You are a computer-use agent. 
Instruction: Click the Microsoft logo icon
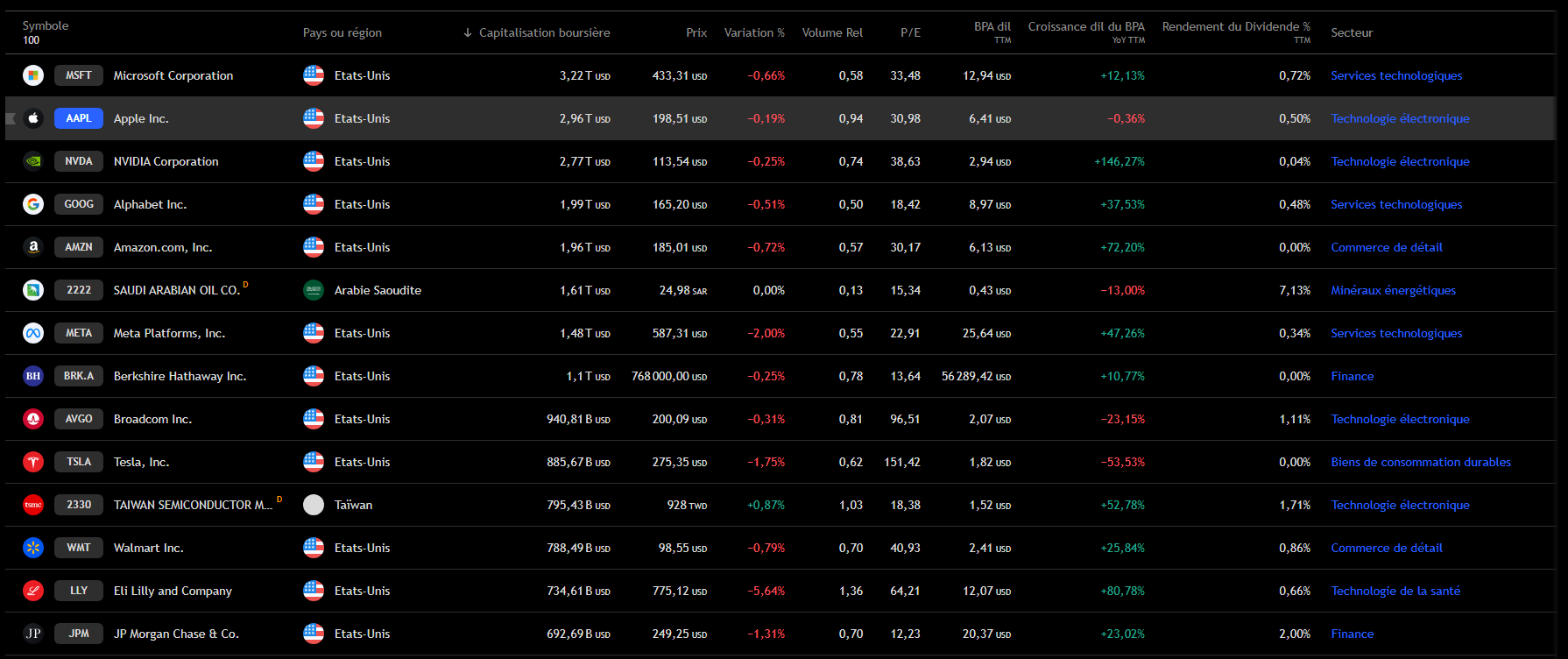[x=33, y=75]
